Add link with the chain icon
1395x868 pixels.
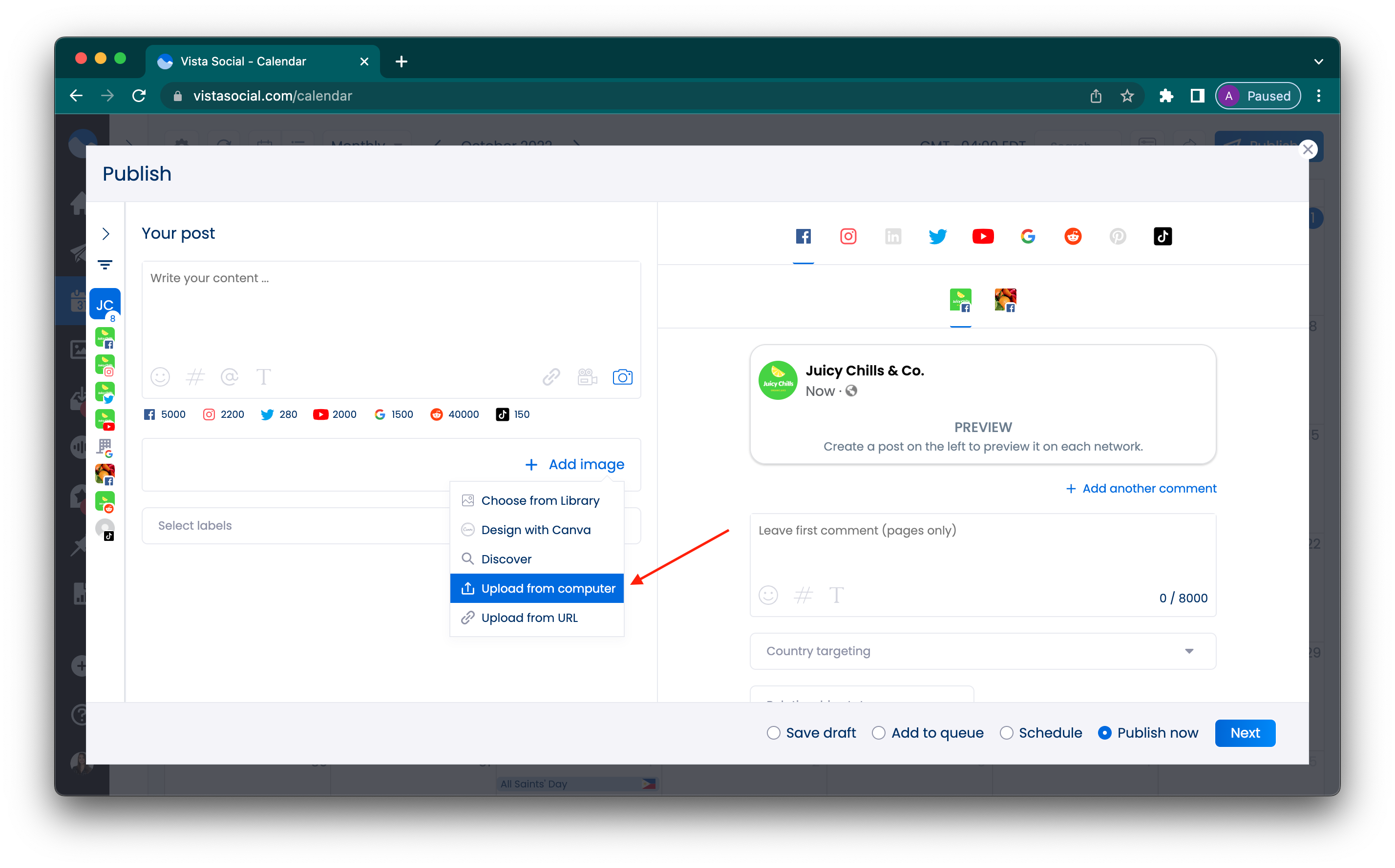point(551,377)
